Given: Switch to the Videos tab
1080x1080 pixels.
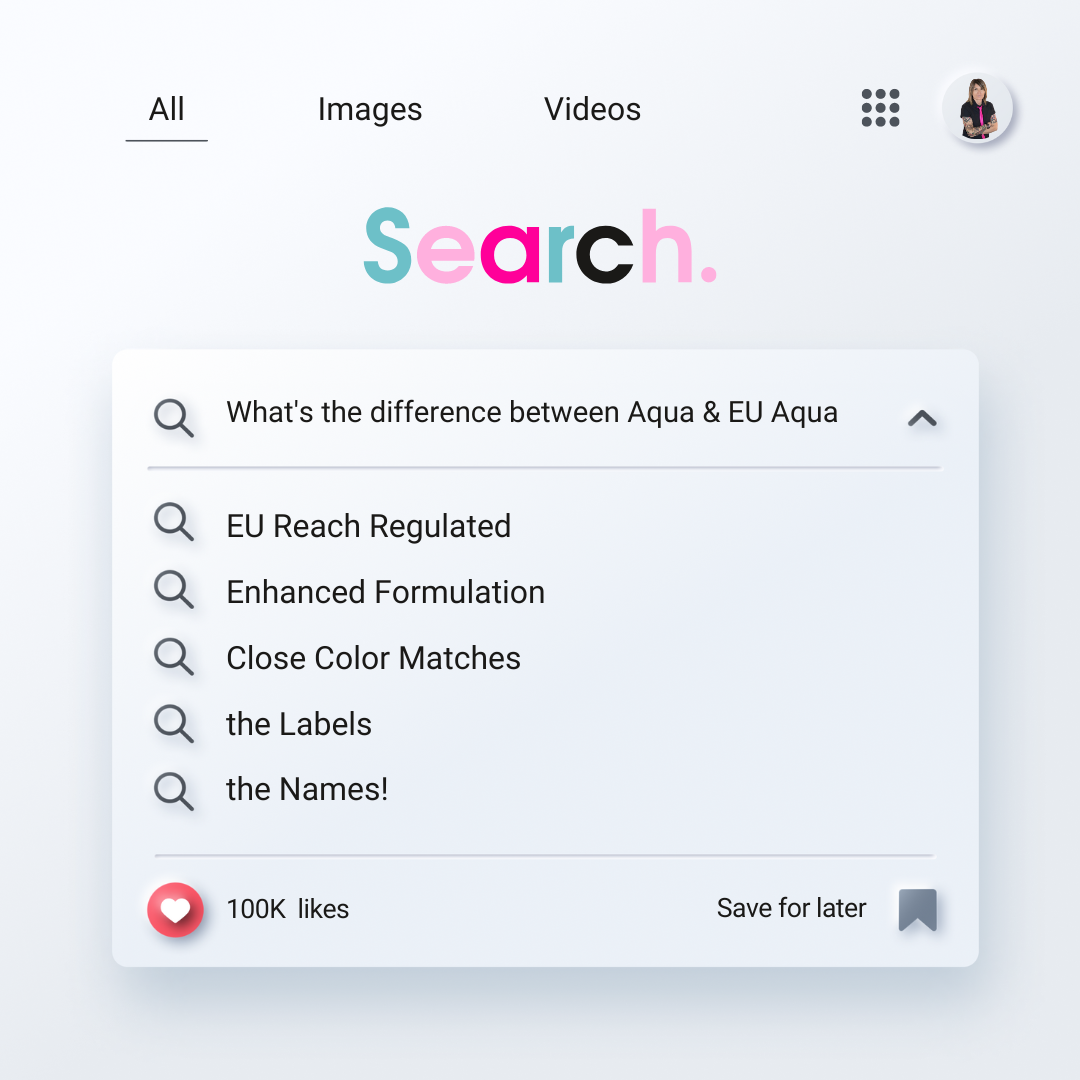Looking at the screenshot, I should click(x=592, y=110).
